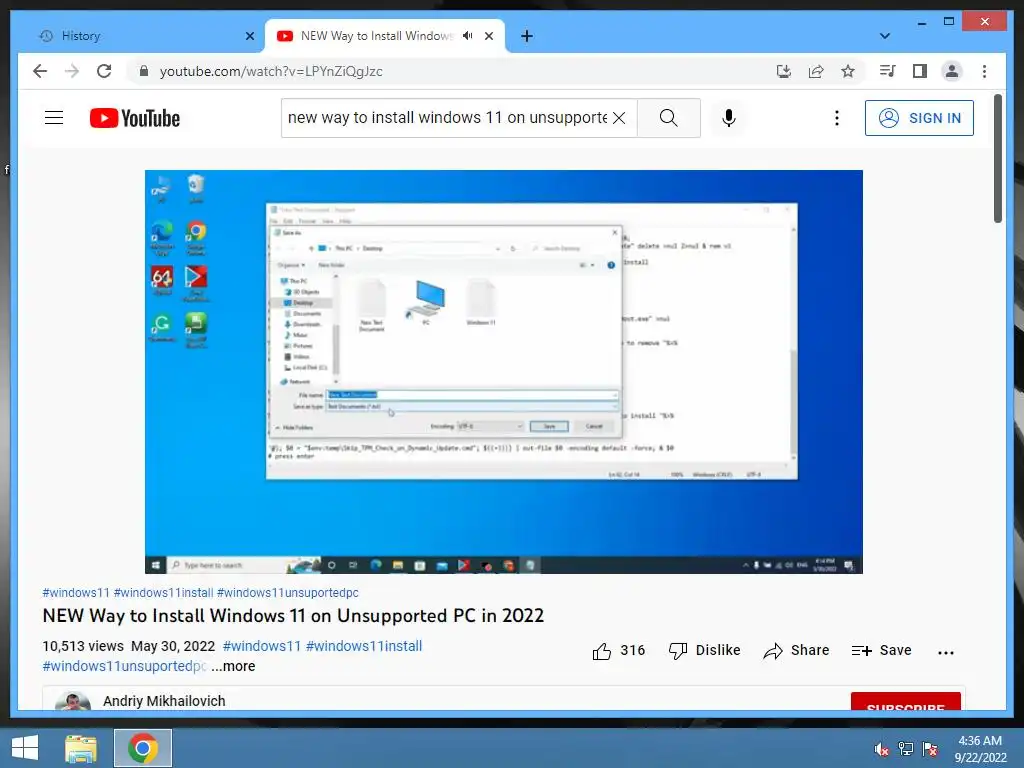Subscribe to the channel
The width and height of the screenshot is (1024, 768).
click(905, 701)
